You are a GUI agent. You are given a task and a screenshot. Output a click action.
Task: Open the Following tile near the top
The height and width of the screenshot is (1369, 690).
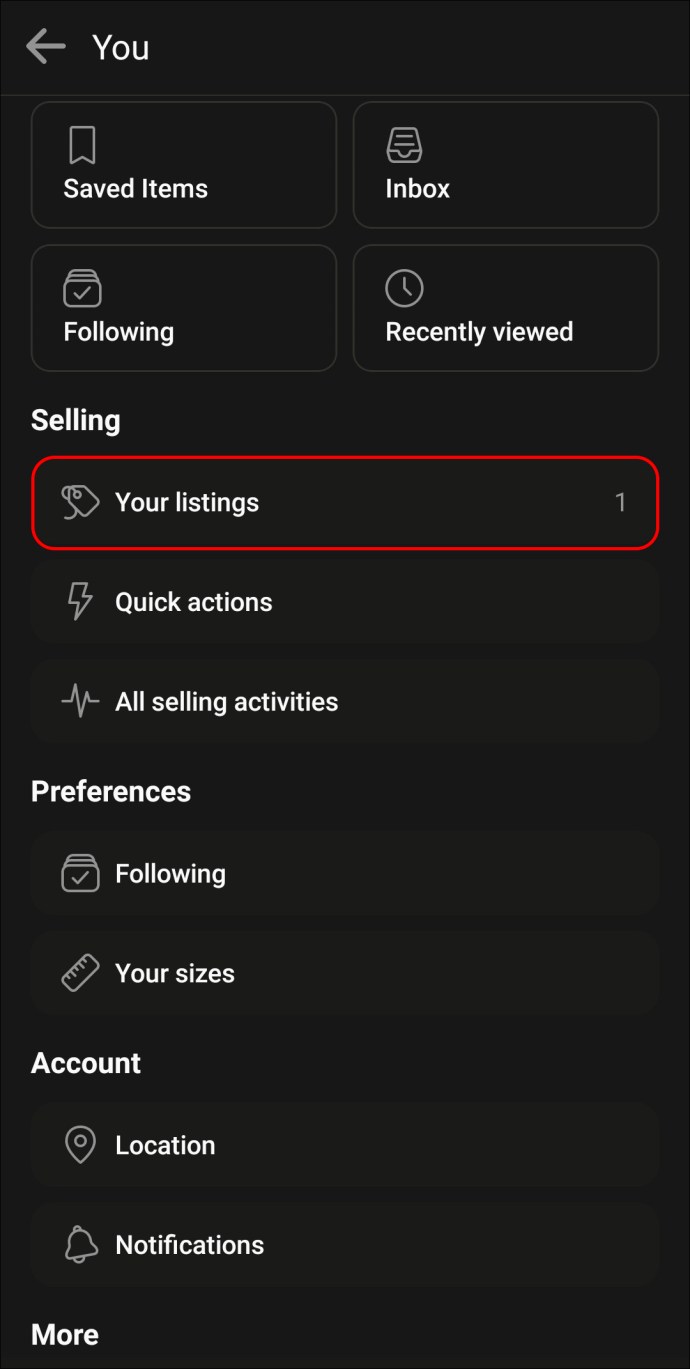tap(184, 308)
